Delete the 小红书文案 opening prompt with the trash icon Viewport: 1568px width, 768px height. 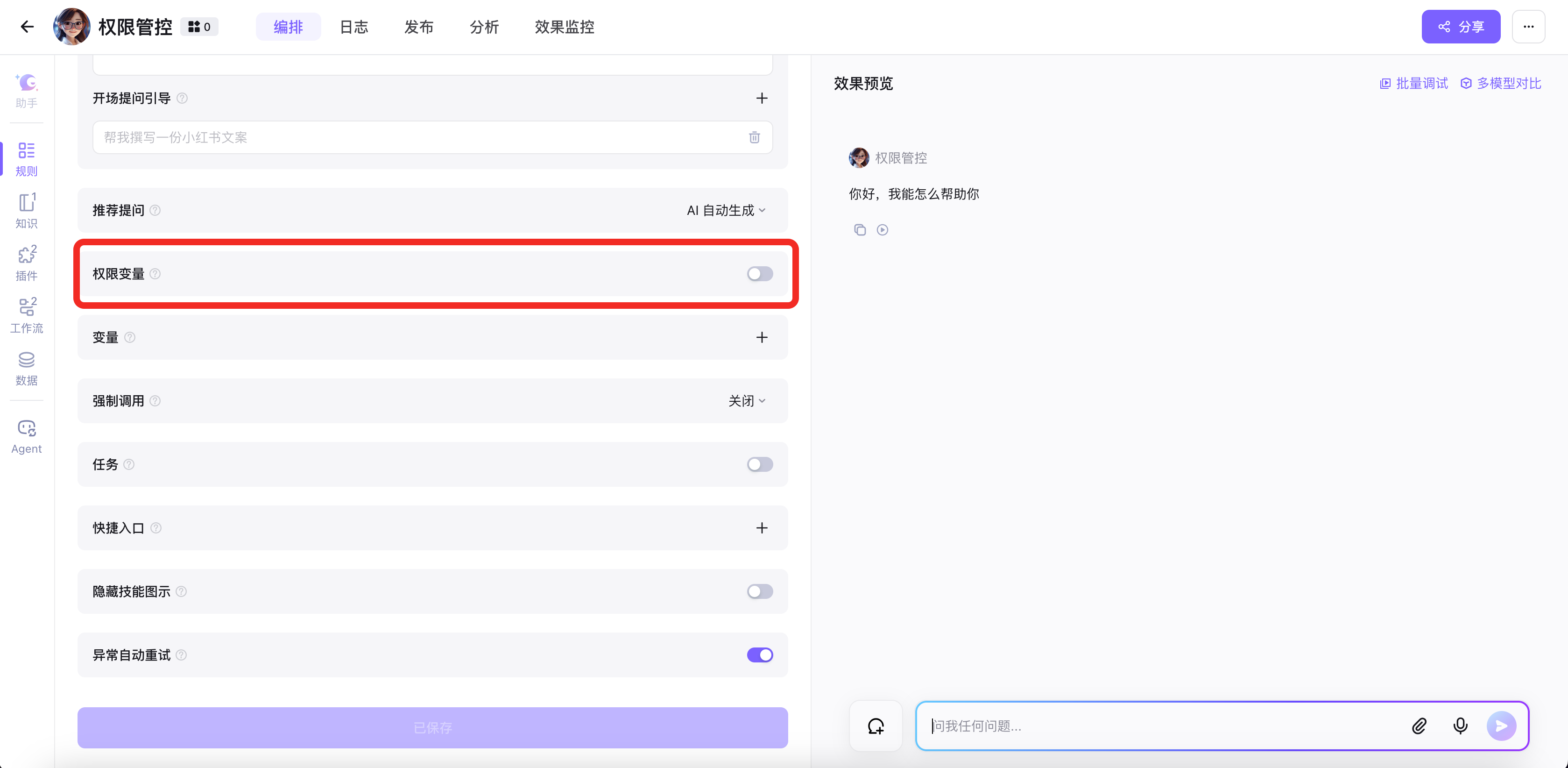coord(754,137)
